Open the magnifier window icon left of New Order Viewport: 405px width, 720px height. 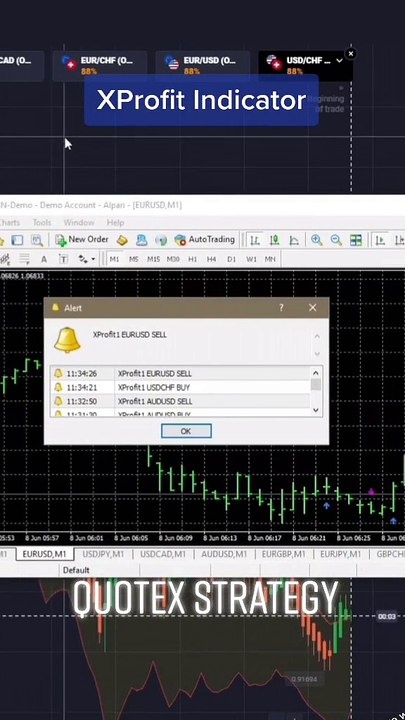click(37, 240)
